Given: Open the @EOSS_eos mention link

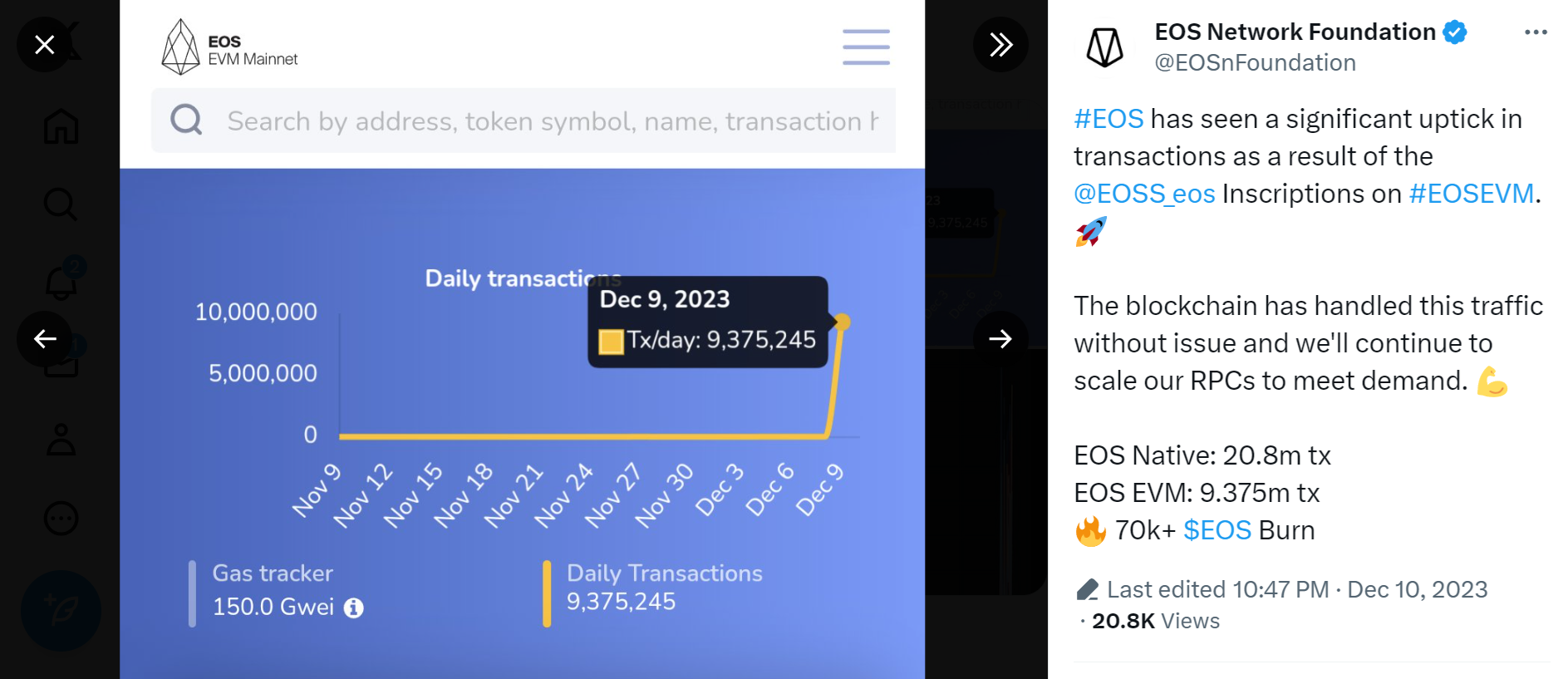Looking at the screenshot, I should 1144,194.
